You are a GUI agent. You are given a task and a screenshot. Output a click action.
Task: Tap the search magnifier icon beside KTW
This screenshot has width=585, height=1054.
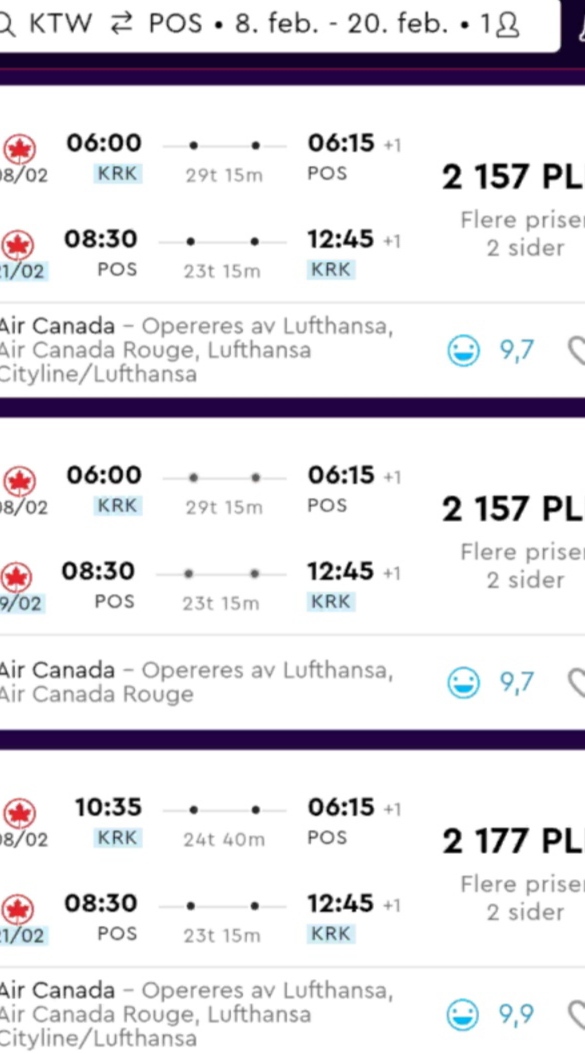pyautogui.click(x=5, y=25)
